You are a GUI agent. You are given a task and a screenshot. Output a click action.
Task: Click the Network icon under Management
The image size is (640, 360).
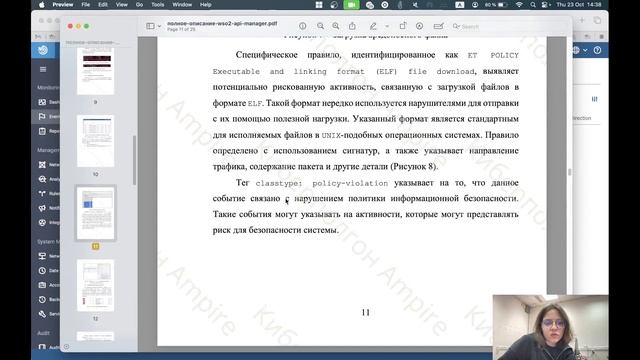coord(42,164)
